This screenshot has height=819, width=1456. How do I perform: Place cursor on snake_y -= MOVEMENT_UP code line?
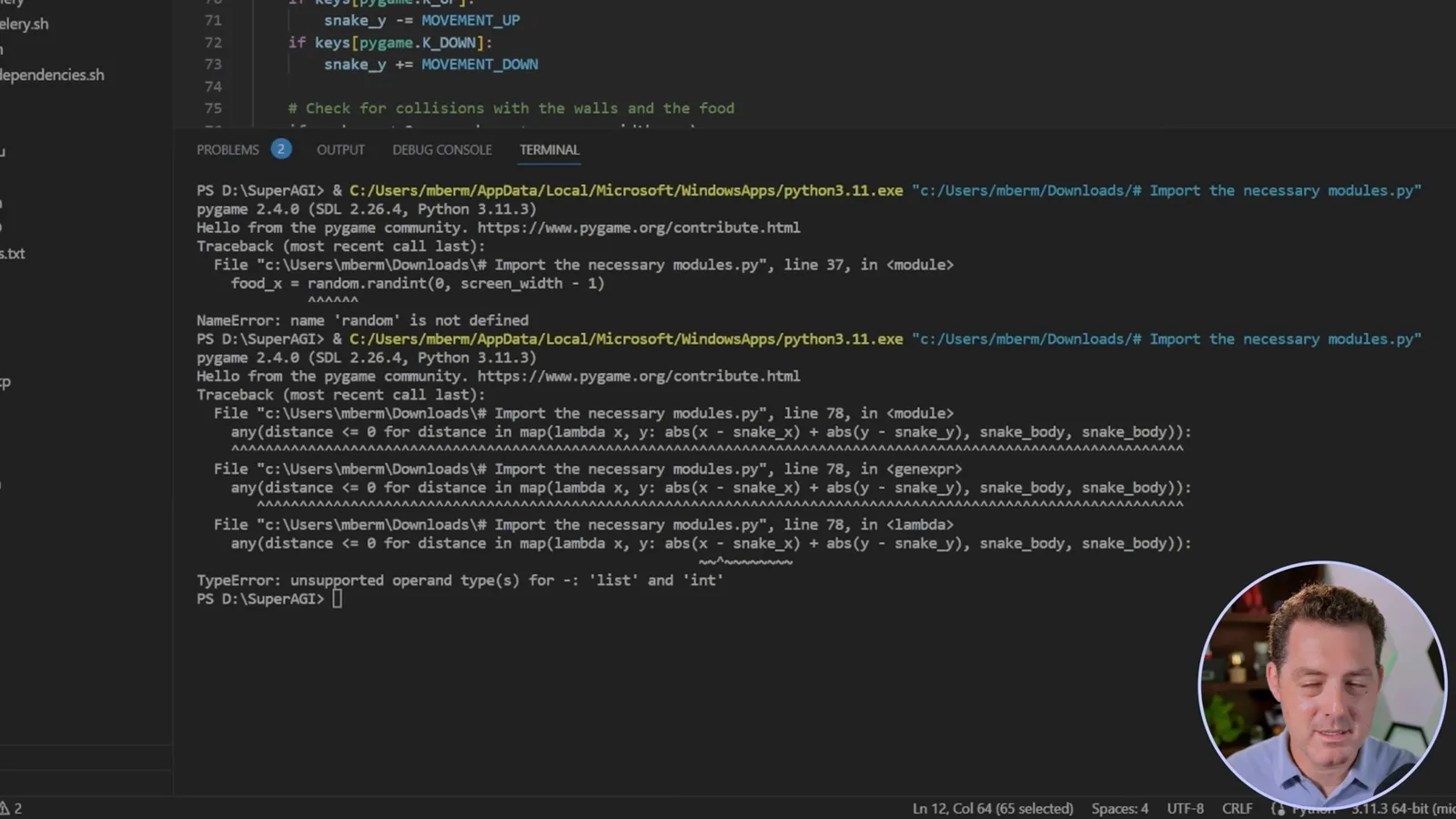coord(422,20)
